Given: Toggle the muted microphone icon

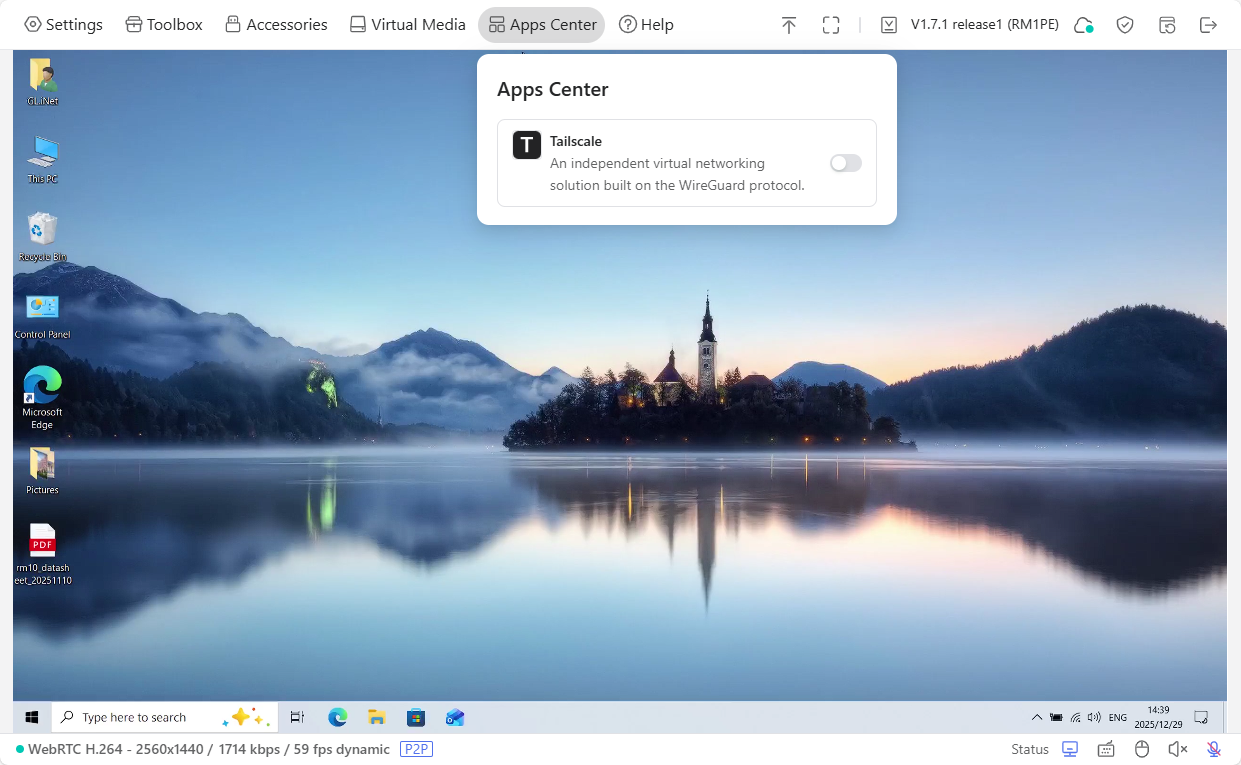Looking at the screenshot, I should (x=1214, y=749).
